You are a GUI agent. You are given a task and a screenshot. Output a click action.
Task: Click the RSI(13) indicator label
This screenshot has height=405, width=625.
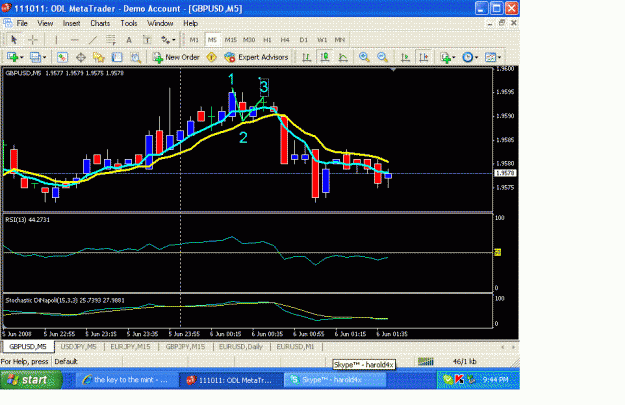point(28,220)
